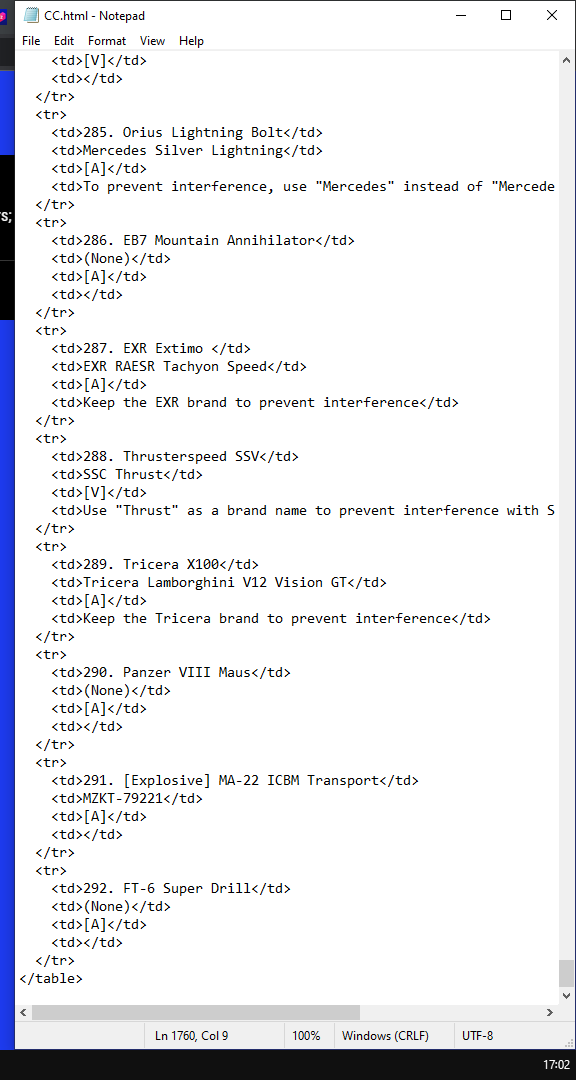Screen dimensions: 576x1080
Task: Click the horizontal scrollbar left arrow
Action: 23,1012
